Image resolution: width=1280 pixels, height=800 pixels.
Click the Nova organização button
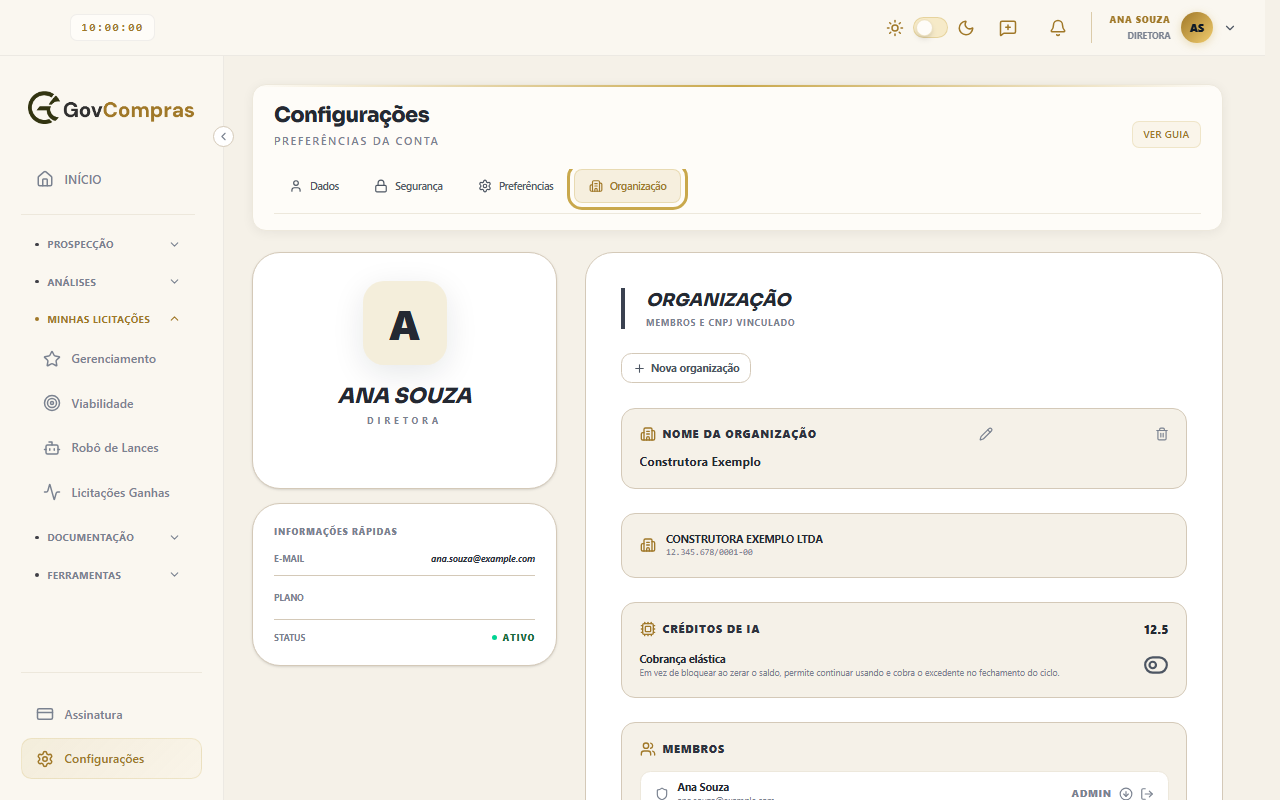[686, 368]
